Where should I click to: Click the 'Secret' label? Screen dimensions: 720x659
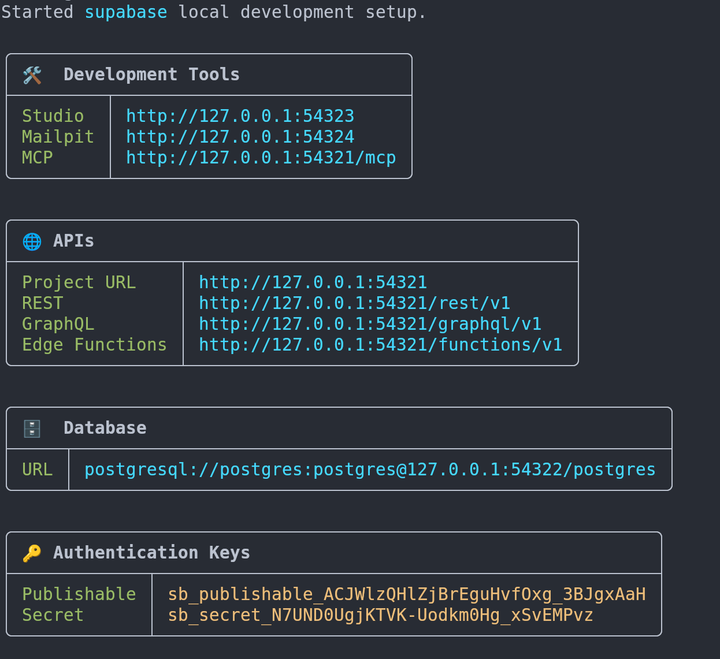tap(53, 615)
